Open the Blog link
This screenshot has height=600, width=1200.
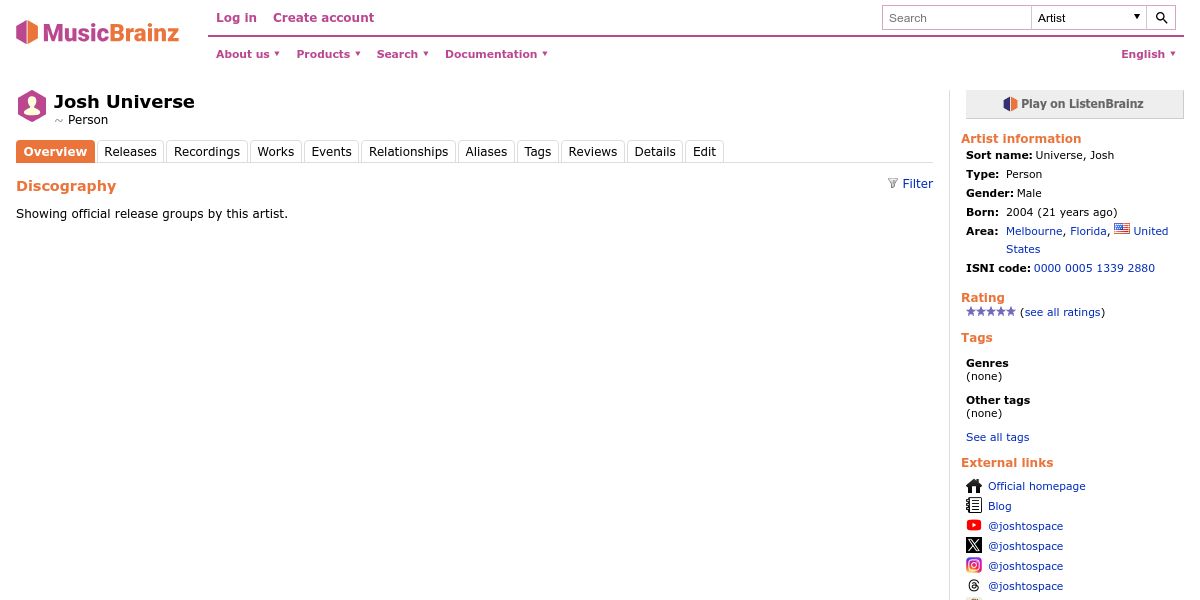pyautogui.click(x=999, y=506)
